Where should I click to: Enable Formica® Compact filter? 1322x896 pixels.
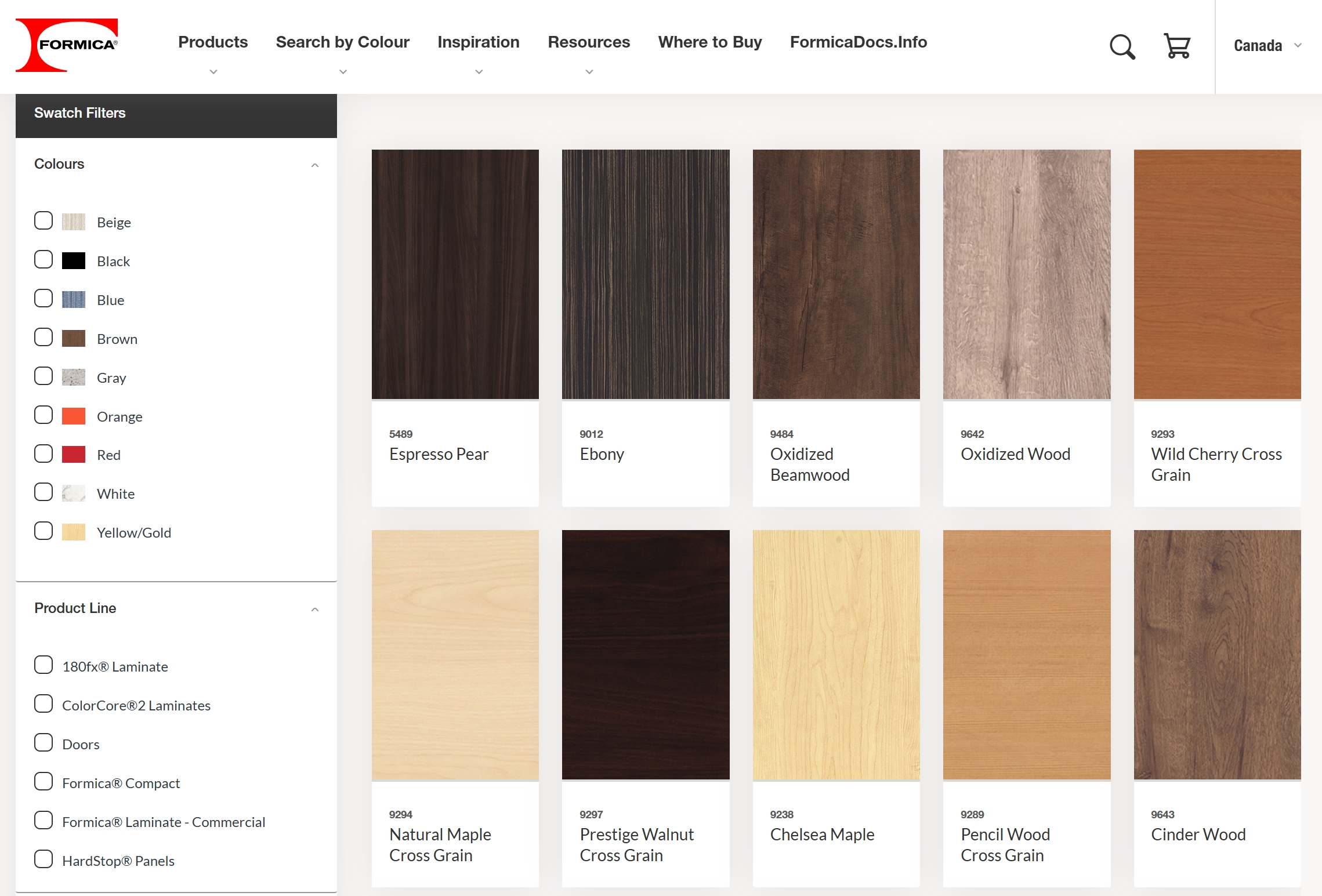coord(44,781)
